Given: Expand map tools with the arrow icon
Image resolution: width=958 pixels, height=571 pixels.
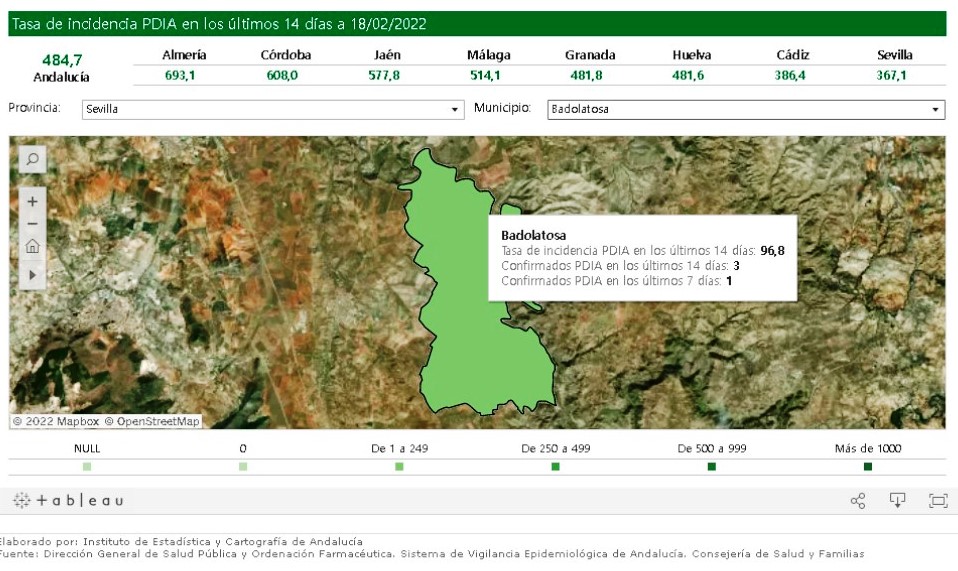Looking at the screenshot, I should 32,273.
